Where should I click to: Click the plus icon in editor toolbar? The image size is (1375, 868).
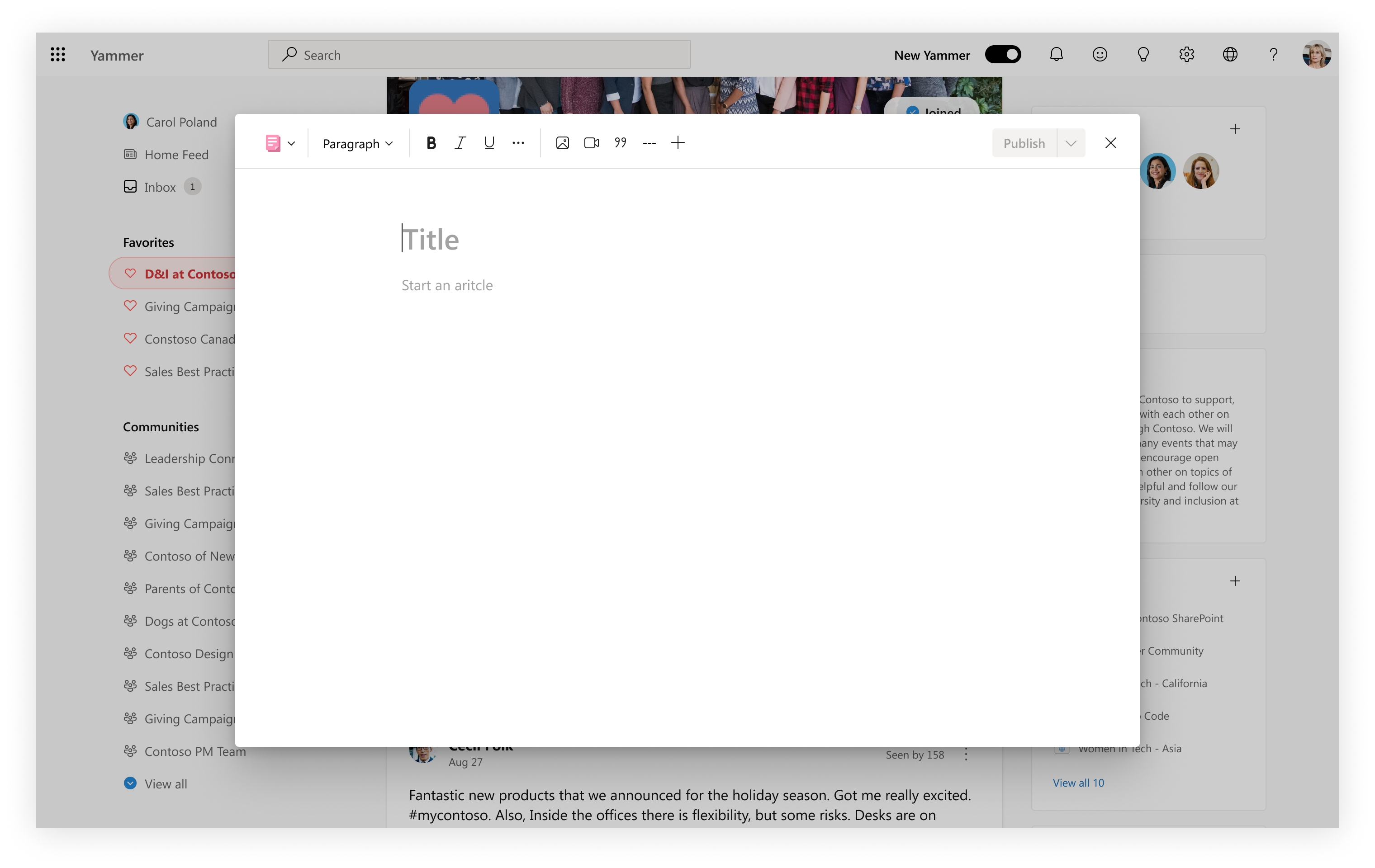[x=678, y=143]
